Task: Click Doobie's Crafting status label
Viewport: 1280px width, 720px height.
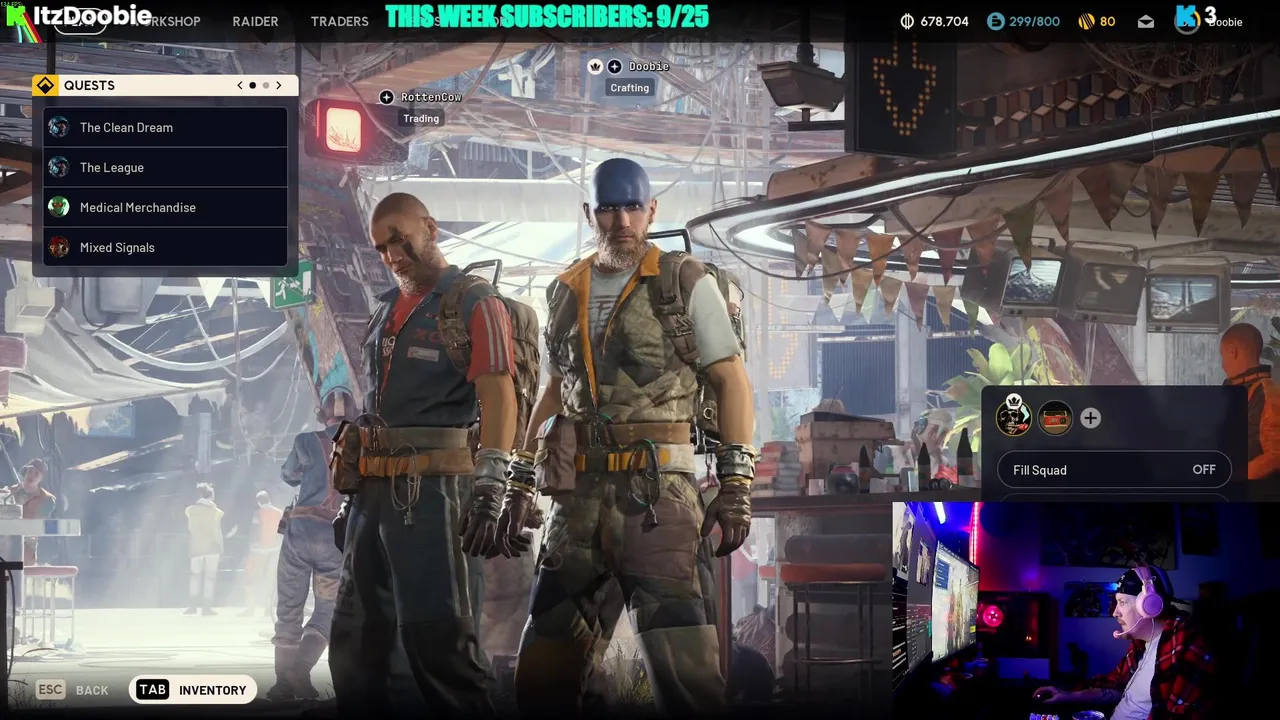Action: click(630, 88)
